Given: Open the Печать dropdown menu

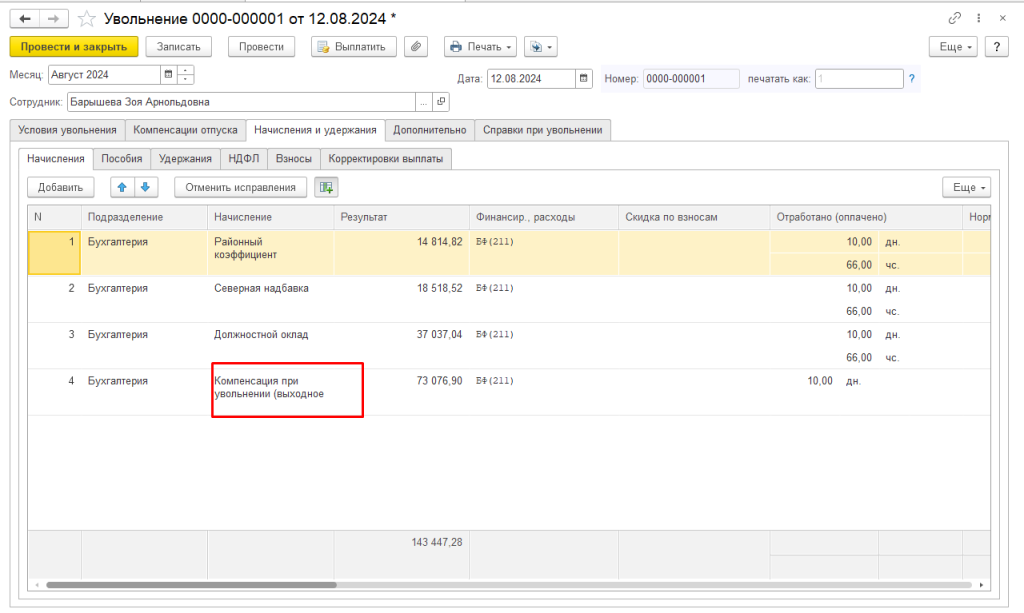Looking at the screenshot, I should pos(481,46).
